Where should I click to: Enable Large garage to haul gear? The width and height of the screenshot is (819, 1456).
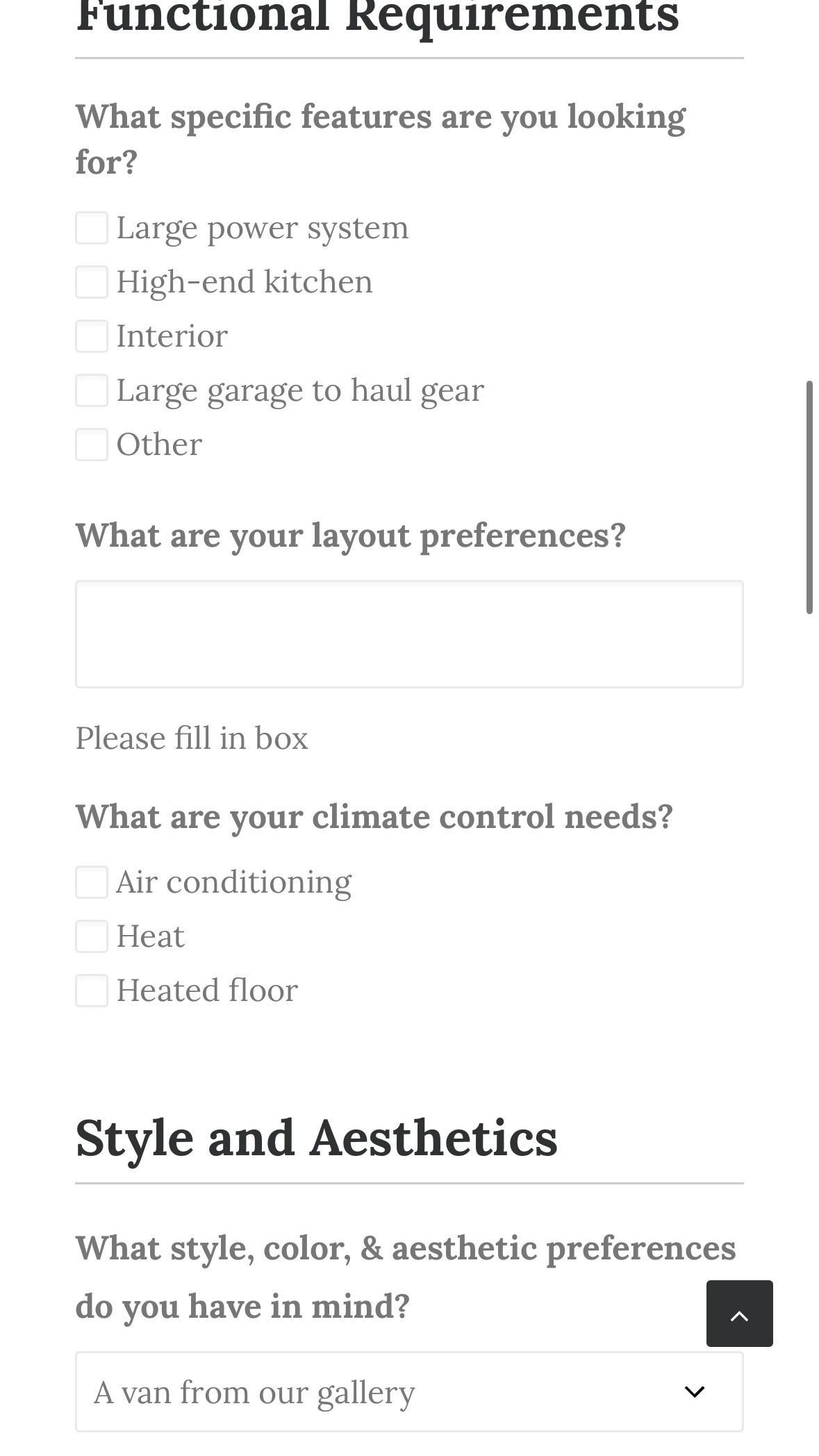point(92,390)
